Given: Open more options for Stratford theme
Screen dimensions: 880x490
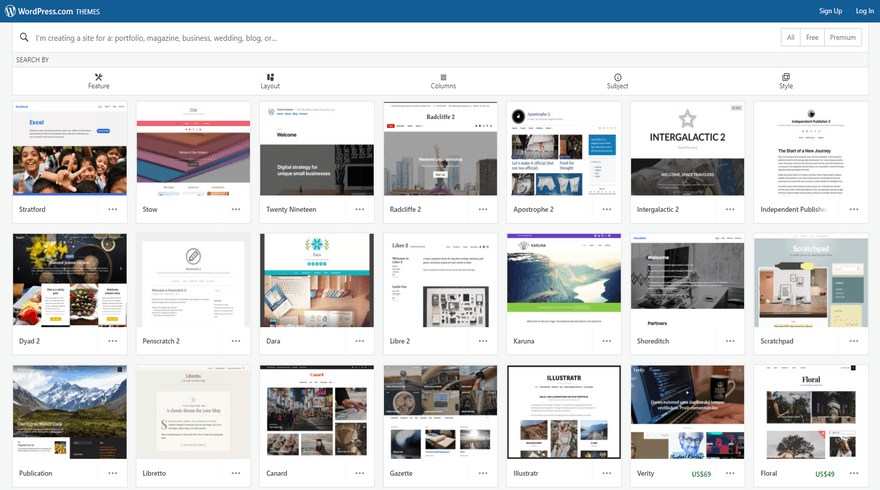Looking at the screenshot, I should click(x=113, y=209).
